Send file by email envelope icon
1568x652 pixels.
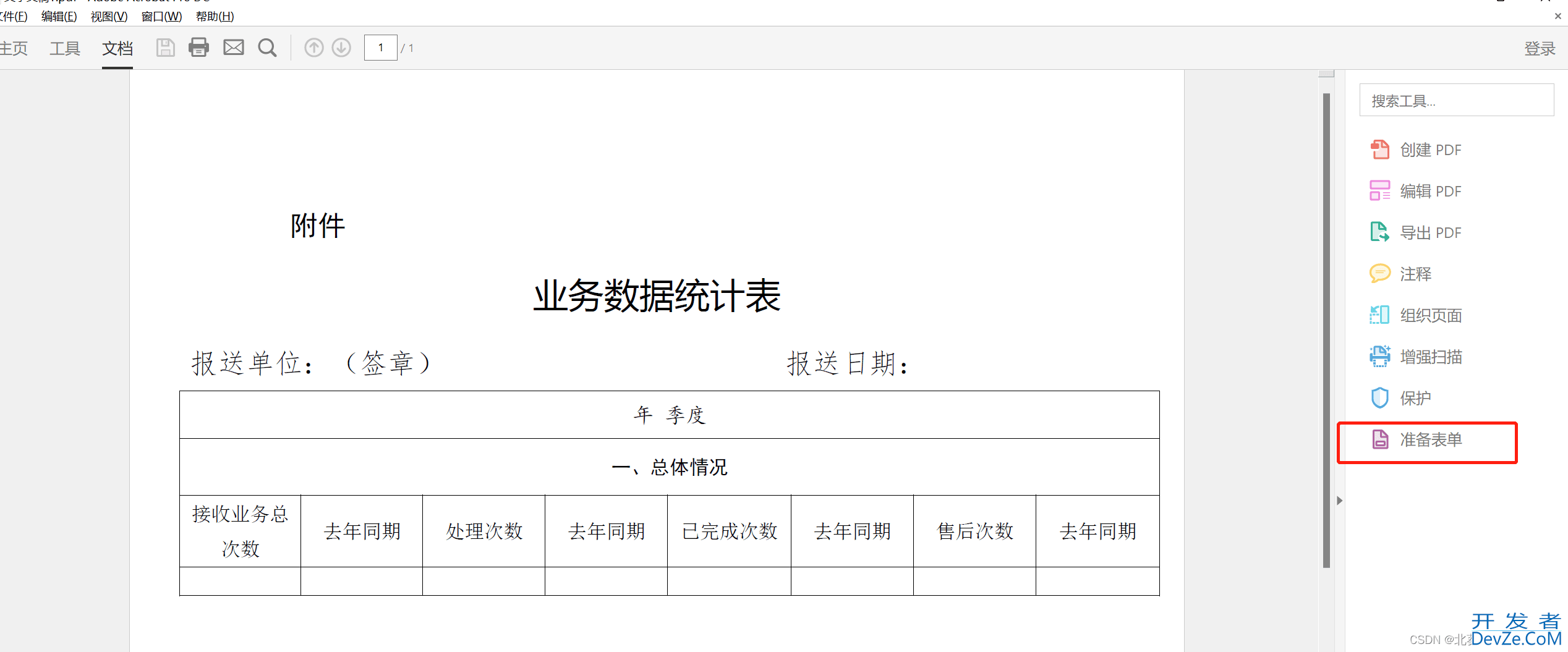233,48
